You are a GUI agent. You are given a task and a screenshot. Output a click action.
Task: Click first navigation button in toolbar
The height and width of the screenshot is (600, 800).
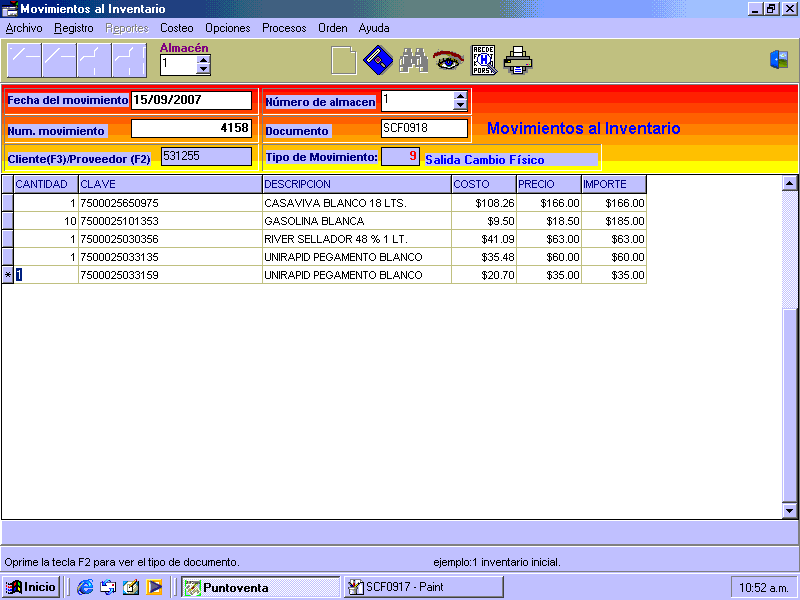tap(24, 61)
